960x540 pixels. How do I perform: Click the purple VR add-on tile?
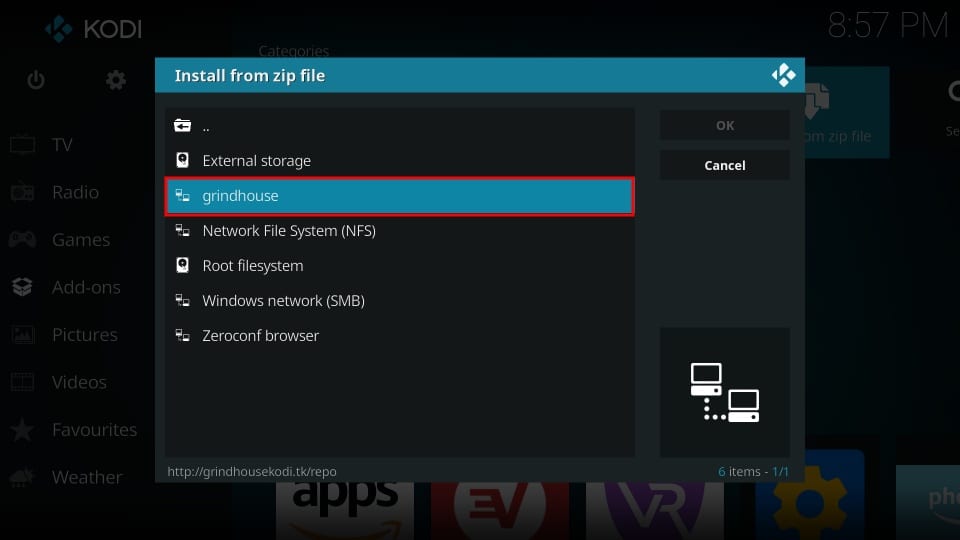tap(654, 511)
